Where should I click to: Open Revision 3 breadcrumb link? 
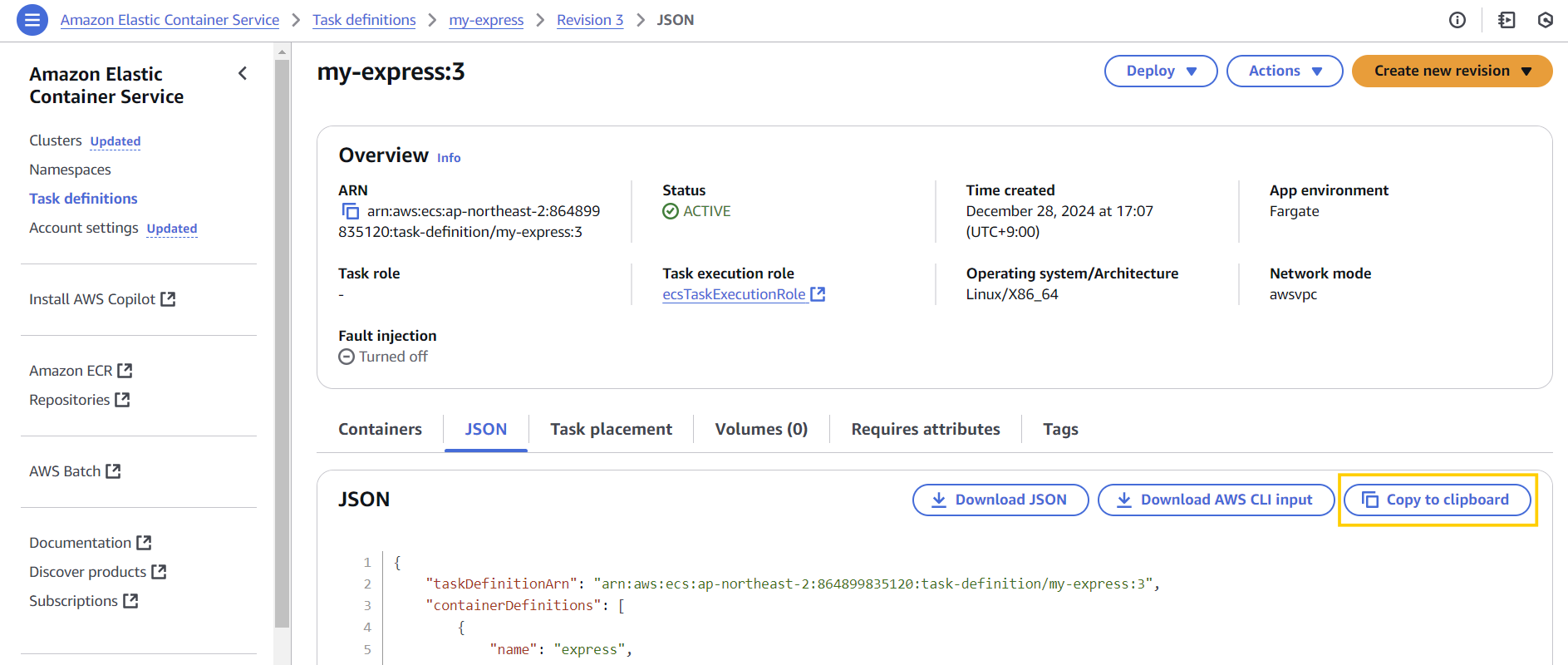click(x=590, y=20)
